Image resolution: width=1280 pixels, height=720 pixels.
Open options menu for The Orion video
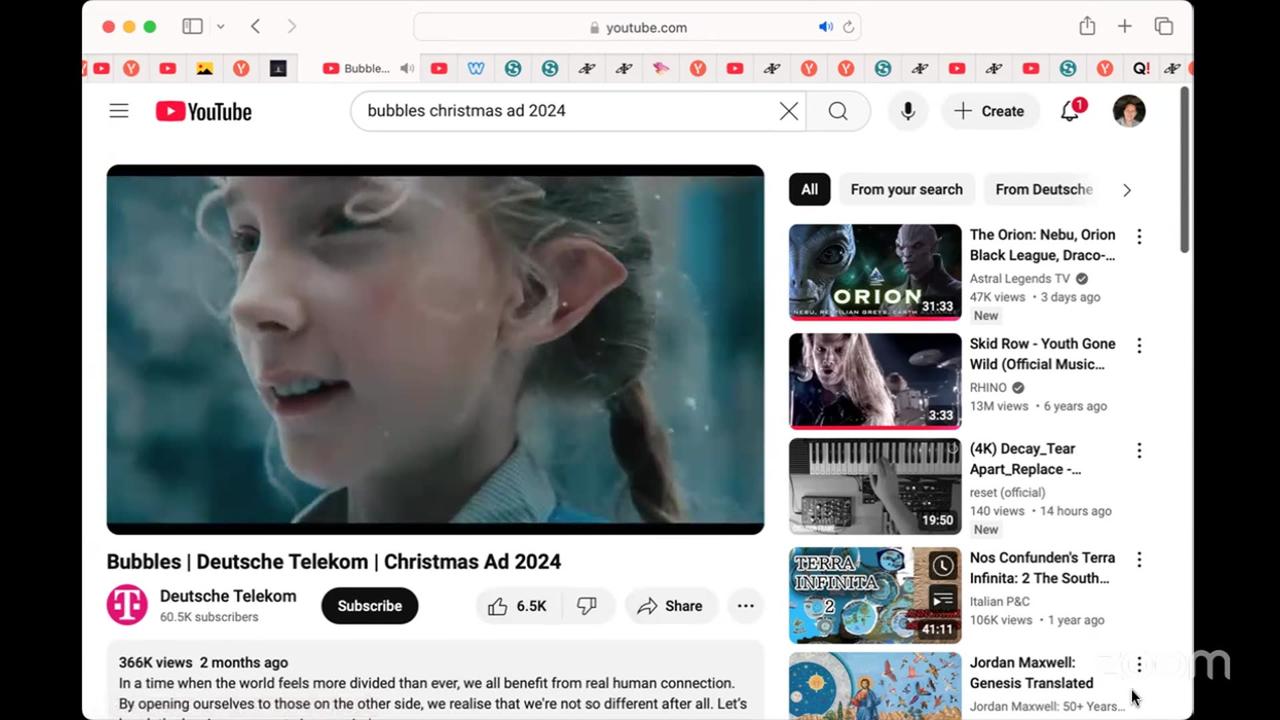(x=1139, y=236)
